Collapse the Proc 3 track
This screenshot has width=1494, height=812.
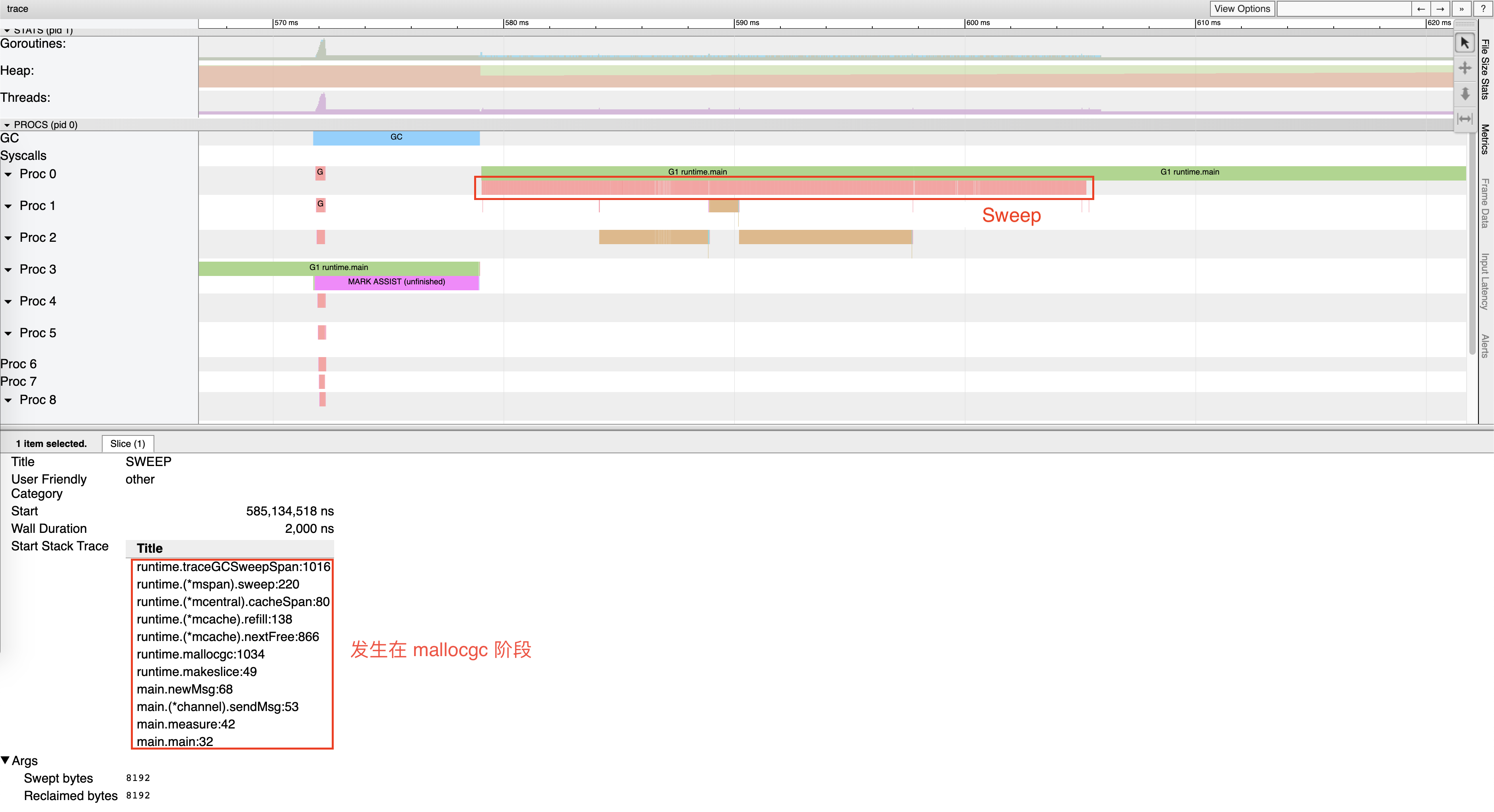click(8, 269)
